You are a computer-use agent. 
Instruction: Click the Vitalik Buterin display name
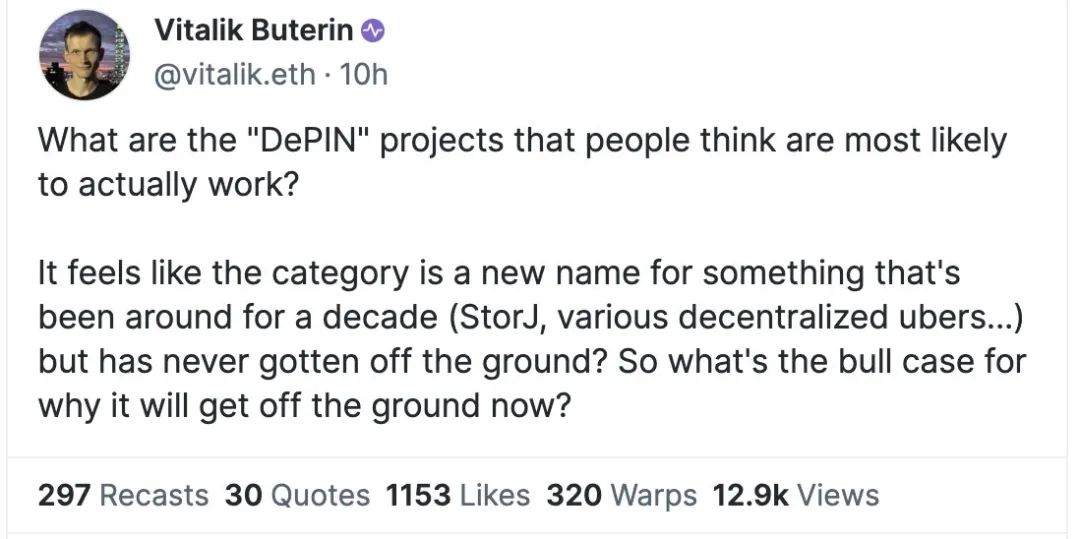[x=254, y=32]
